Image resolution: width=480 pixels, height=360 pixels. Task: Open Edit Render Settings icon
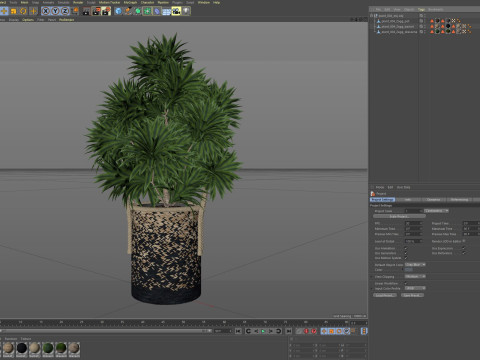pos(106,11)
